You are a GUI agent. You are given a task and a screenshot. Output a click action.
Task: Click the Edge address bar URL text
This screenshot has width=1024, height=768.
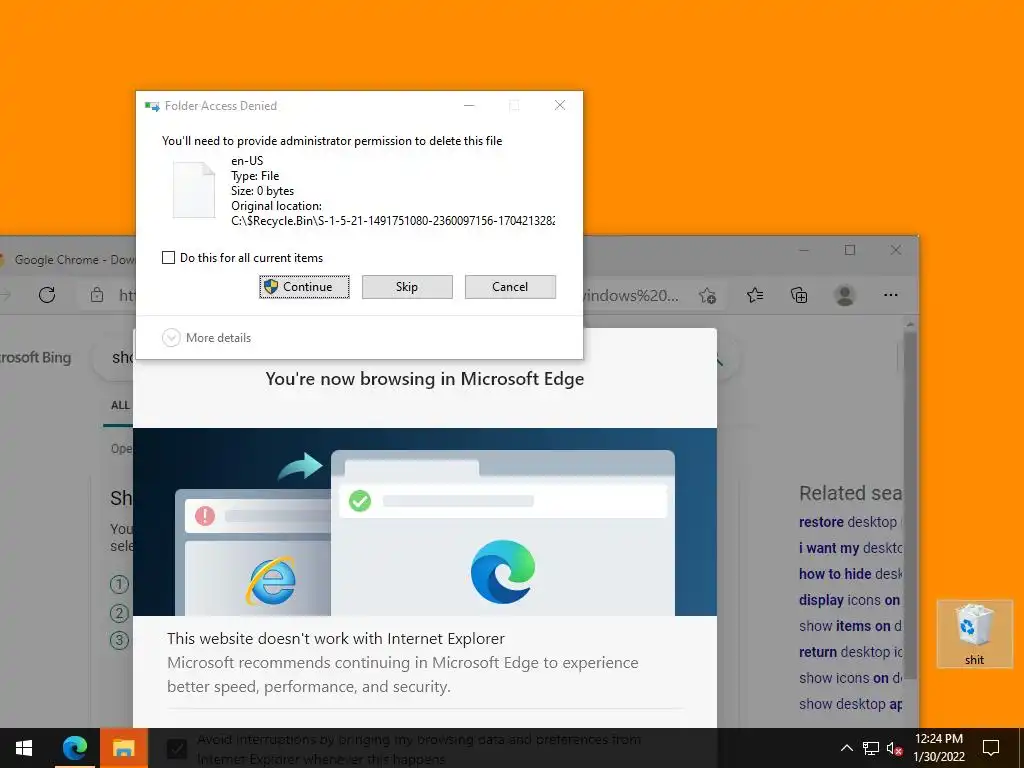click(630, 296)
